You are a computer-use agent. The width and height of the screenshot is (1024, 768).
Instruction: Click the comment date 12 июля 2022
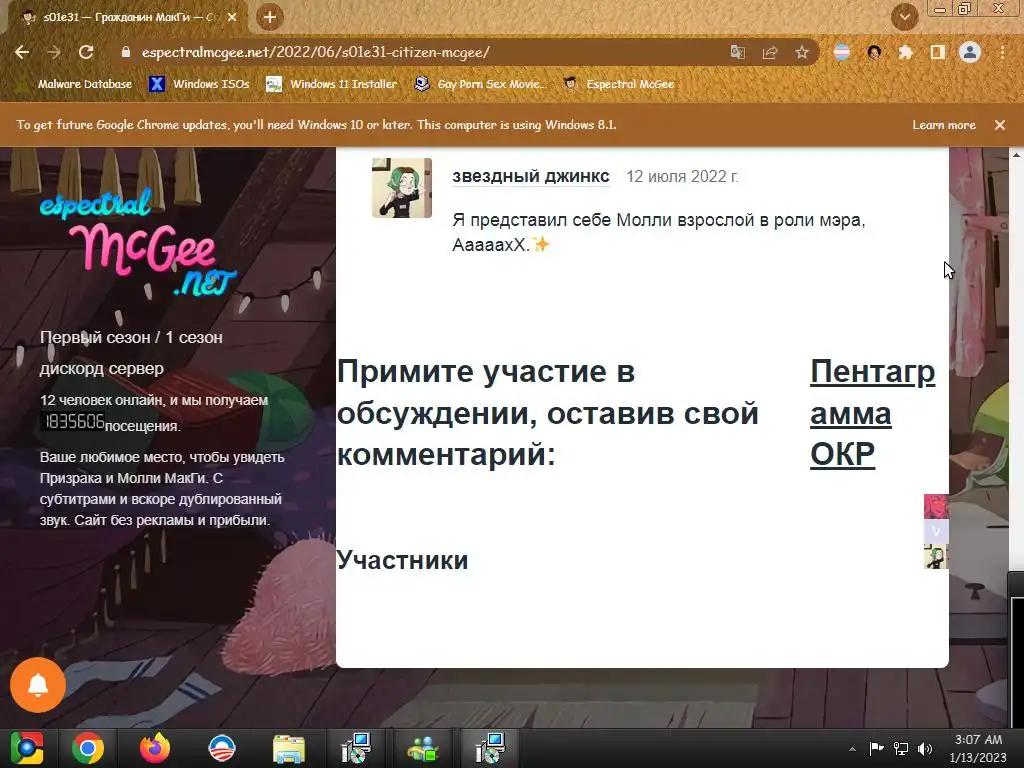pos(682,177)
